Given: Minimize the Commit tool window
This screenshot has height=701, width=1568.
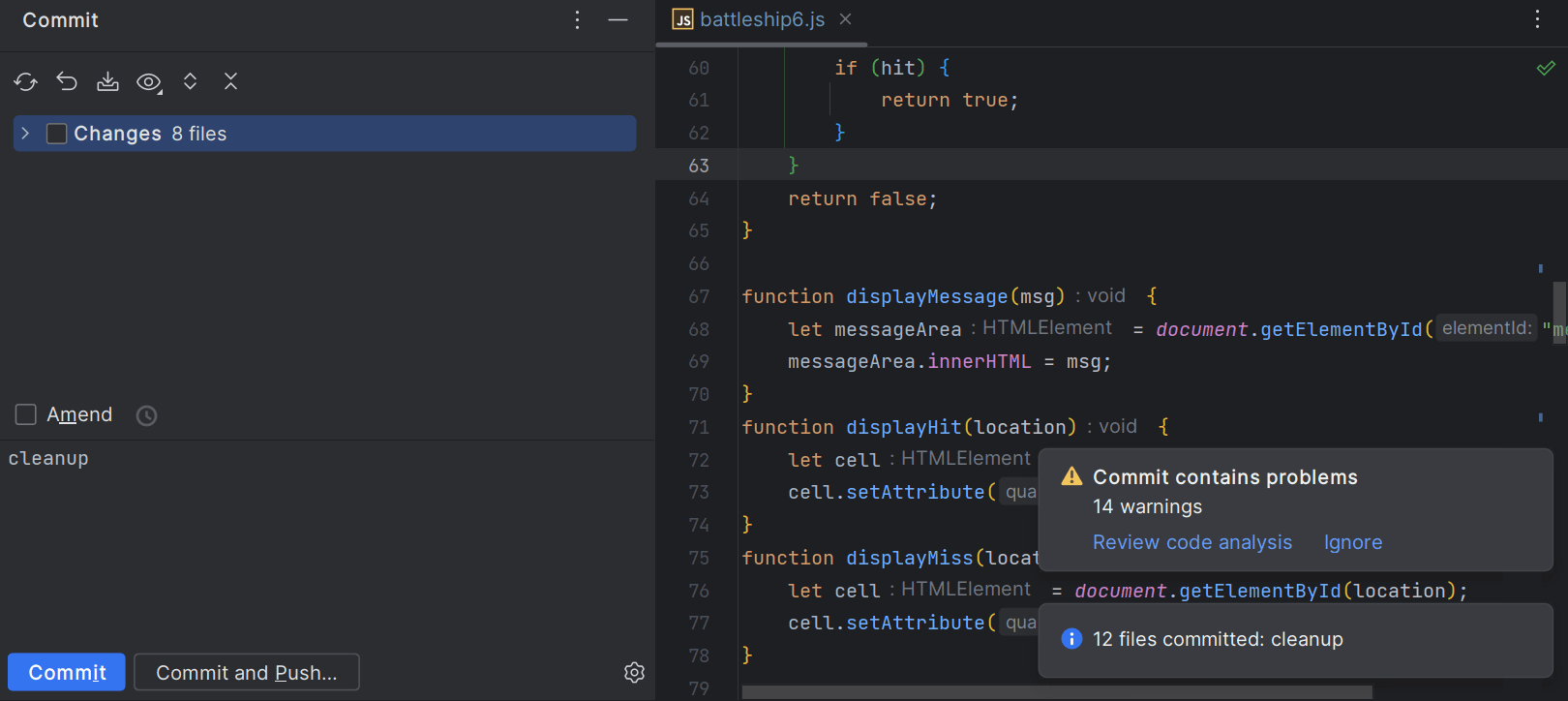Looking at the screenshot, I should (618, 20).
